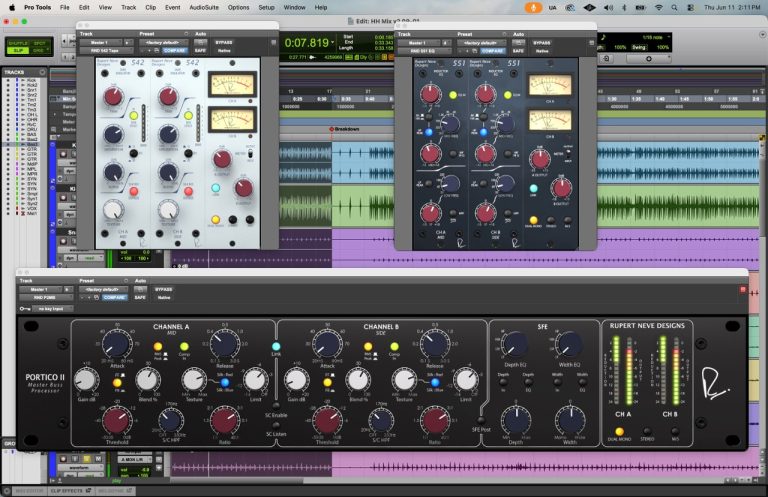Image resolution: width=768 pixels, height=497 pixels.
Task: Click BYPASS in Portico II window
Action: 163,289
